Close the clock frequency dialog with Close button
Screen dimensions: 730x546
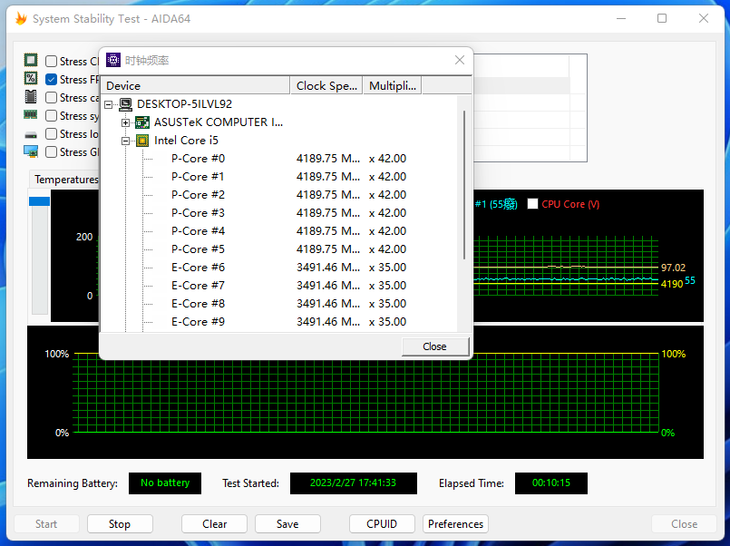(x=435, y=346)
